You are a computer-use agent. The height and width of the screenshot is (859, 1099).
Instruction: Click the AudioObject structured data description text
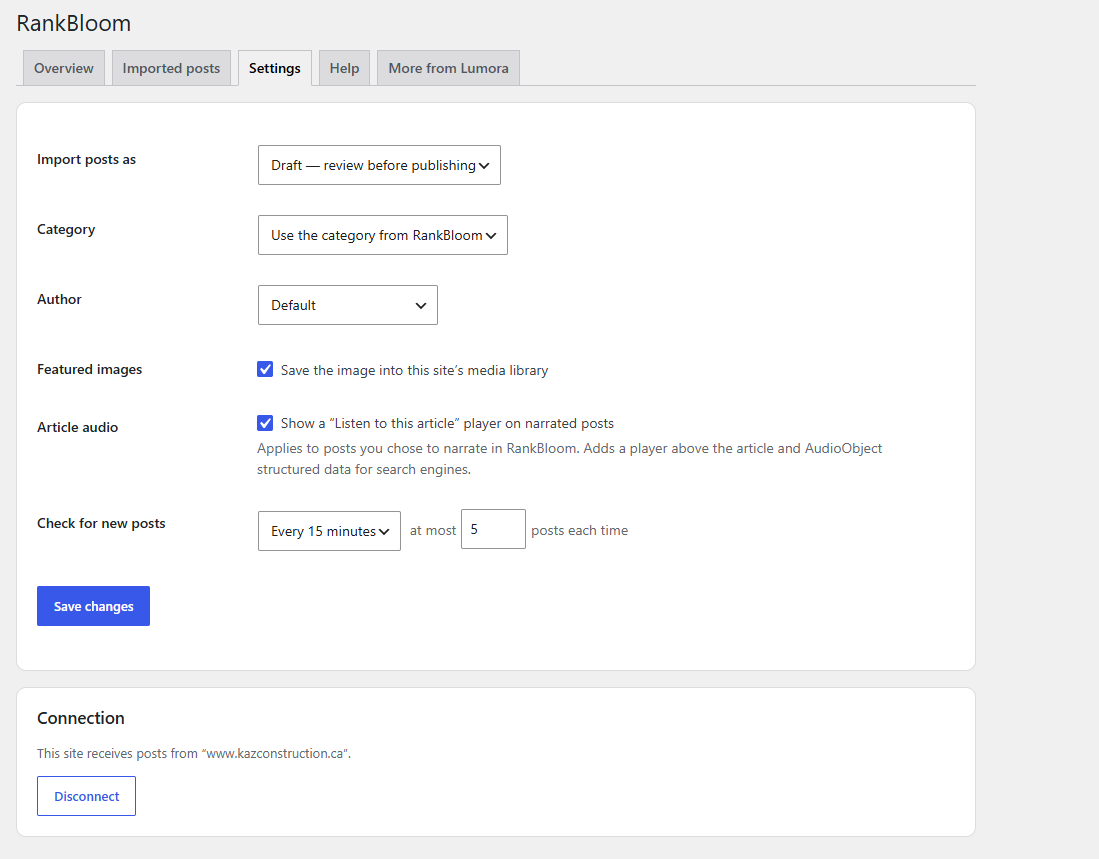tap(569, 459)
